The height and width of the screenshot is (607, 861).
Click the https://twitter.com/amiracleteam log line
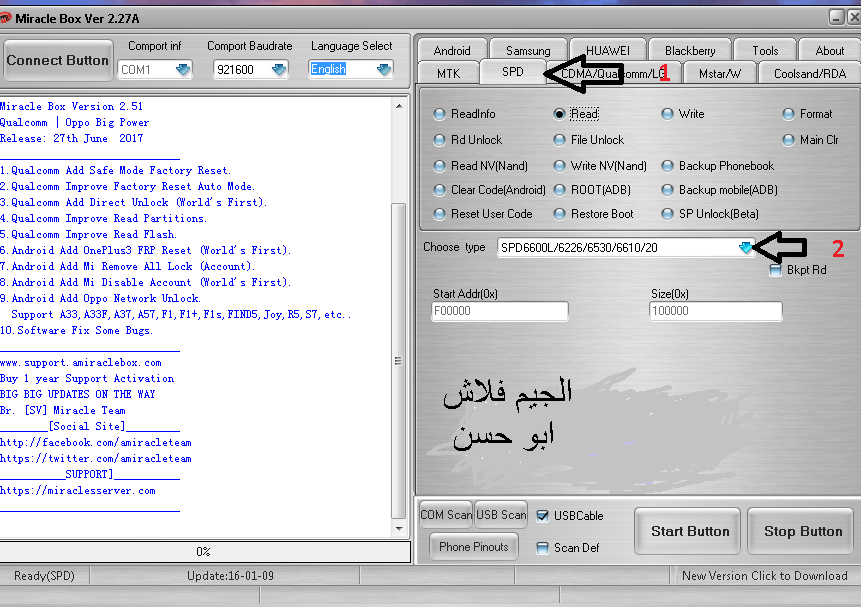coord(96,459)
